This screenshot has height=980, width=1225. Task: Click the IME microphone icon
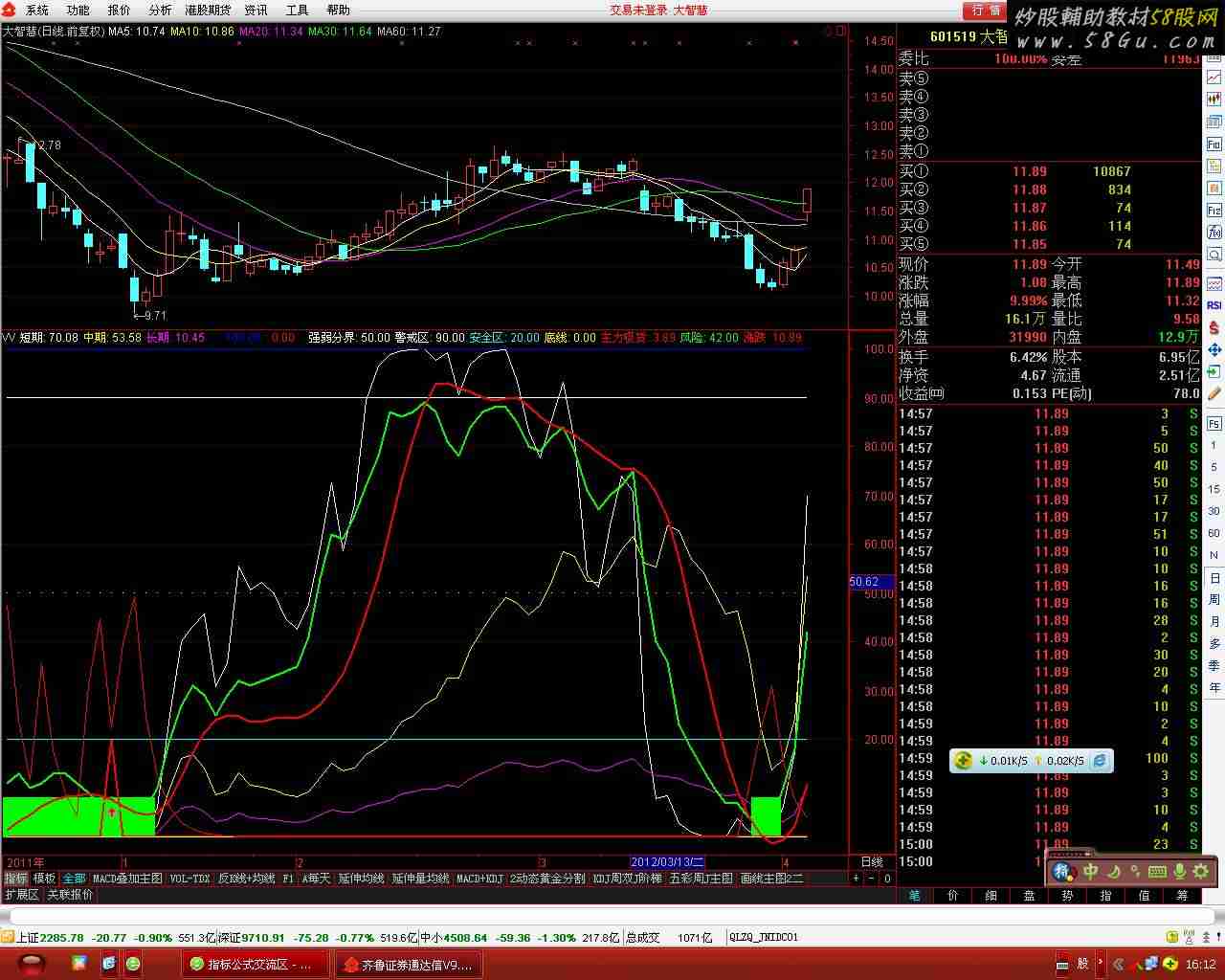click(x=1179, y=871)
